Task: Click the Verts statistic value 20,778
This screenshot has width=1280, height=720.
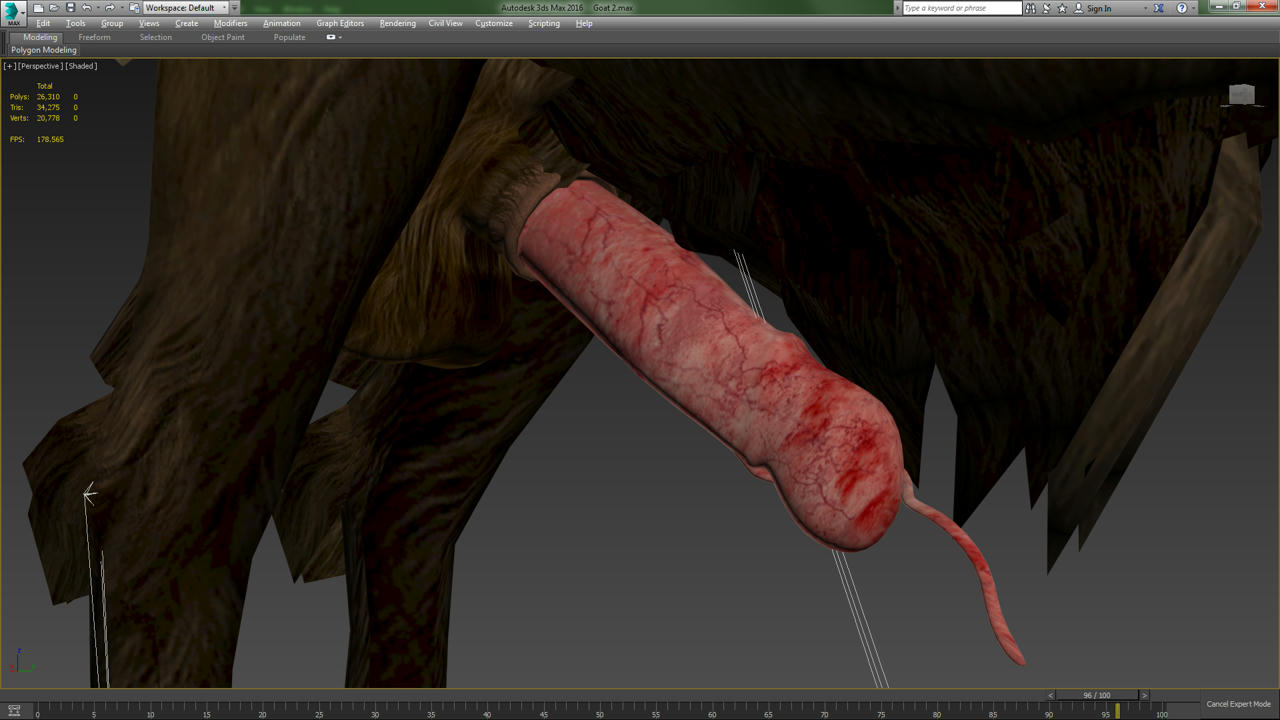Action: coord(48,118)
